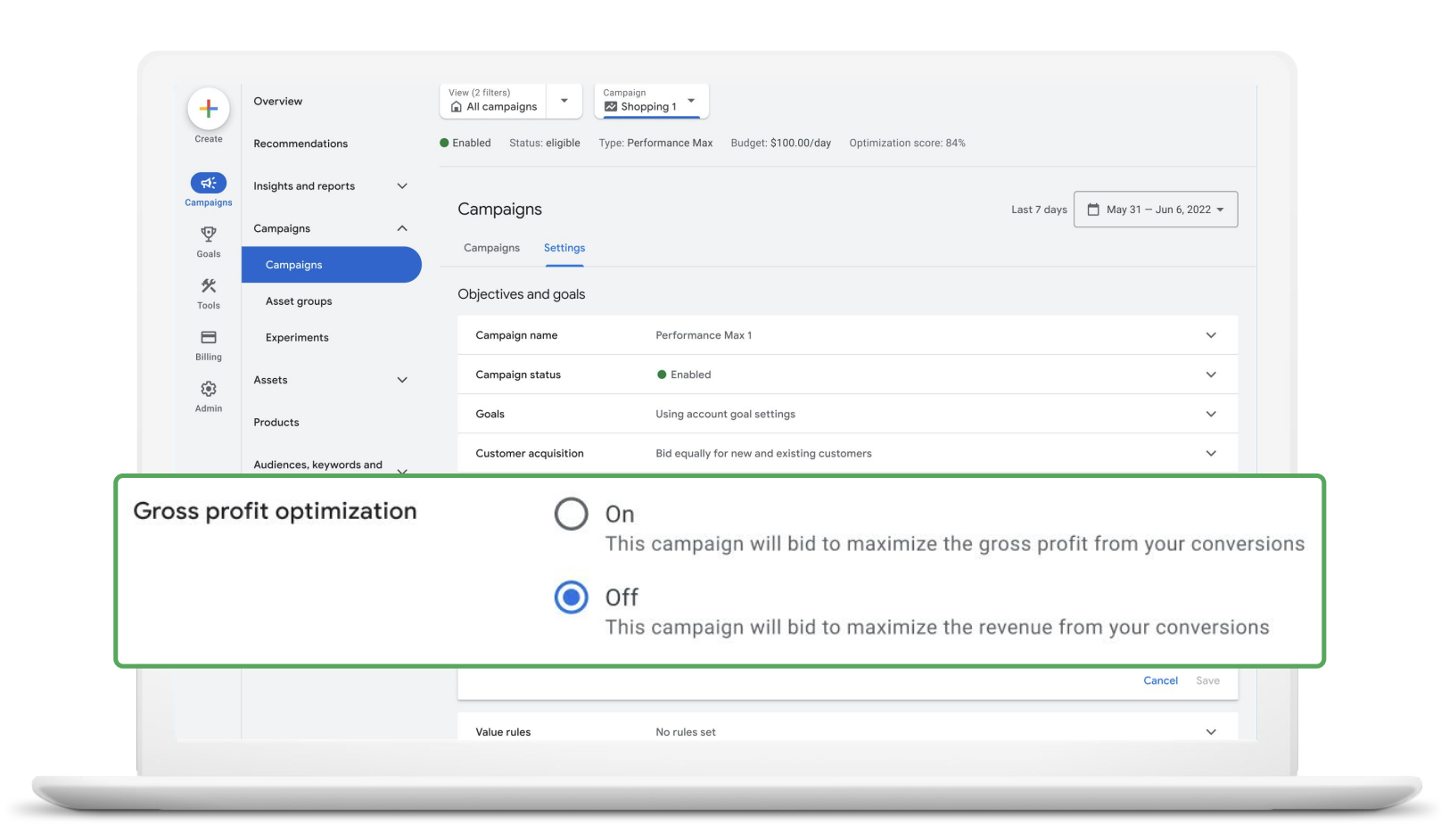1441x840 pixels.
Task: Expand Insights and reports section
Action: 402,186
